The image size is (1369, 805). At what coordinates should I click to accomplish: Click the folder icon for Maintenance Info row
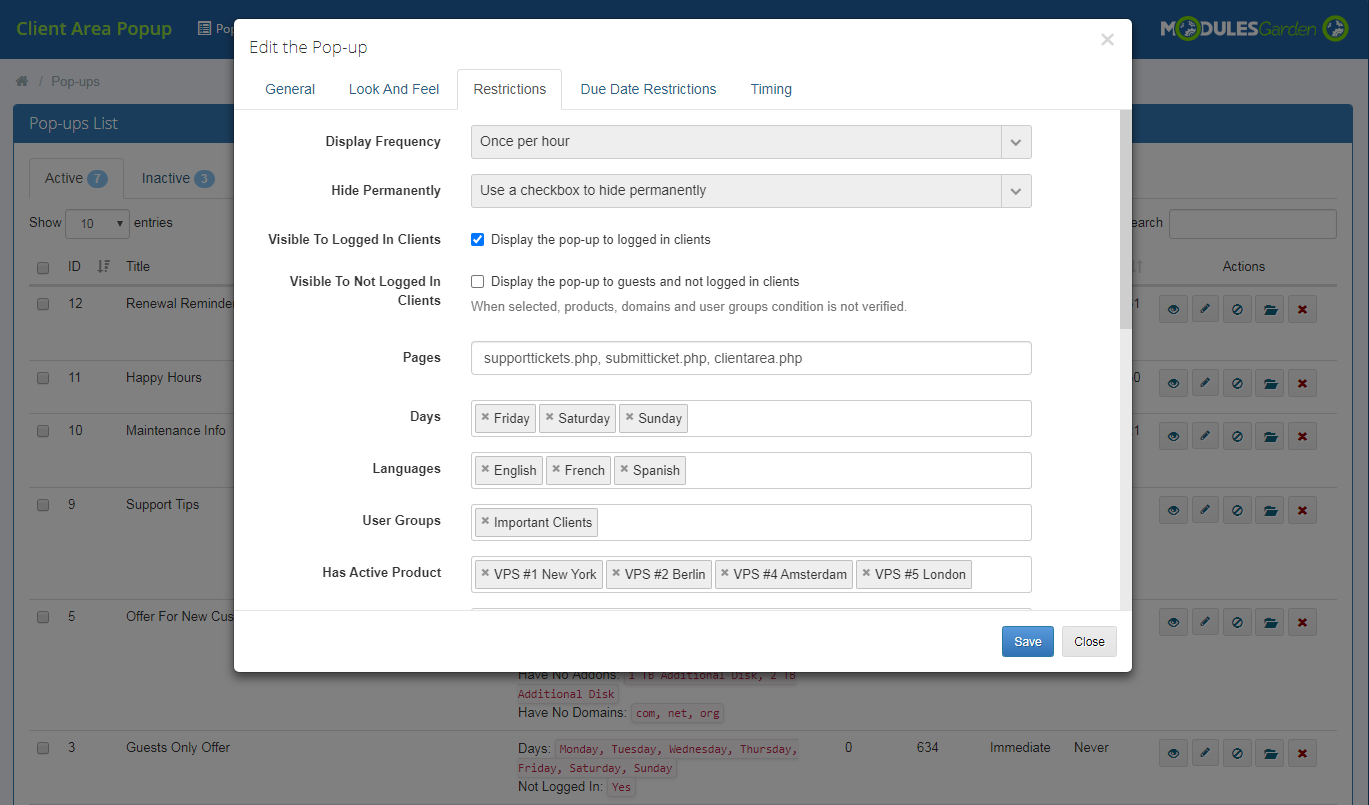(1270, 436)
